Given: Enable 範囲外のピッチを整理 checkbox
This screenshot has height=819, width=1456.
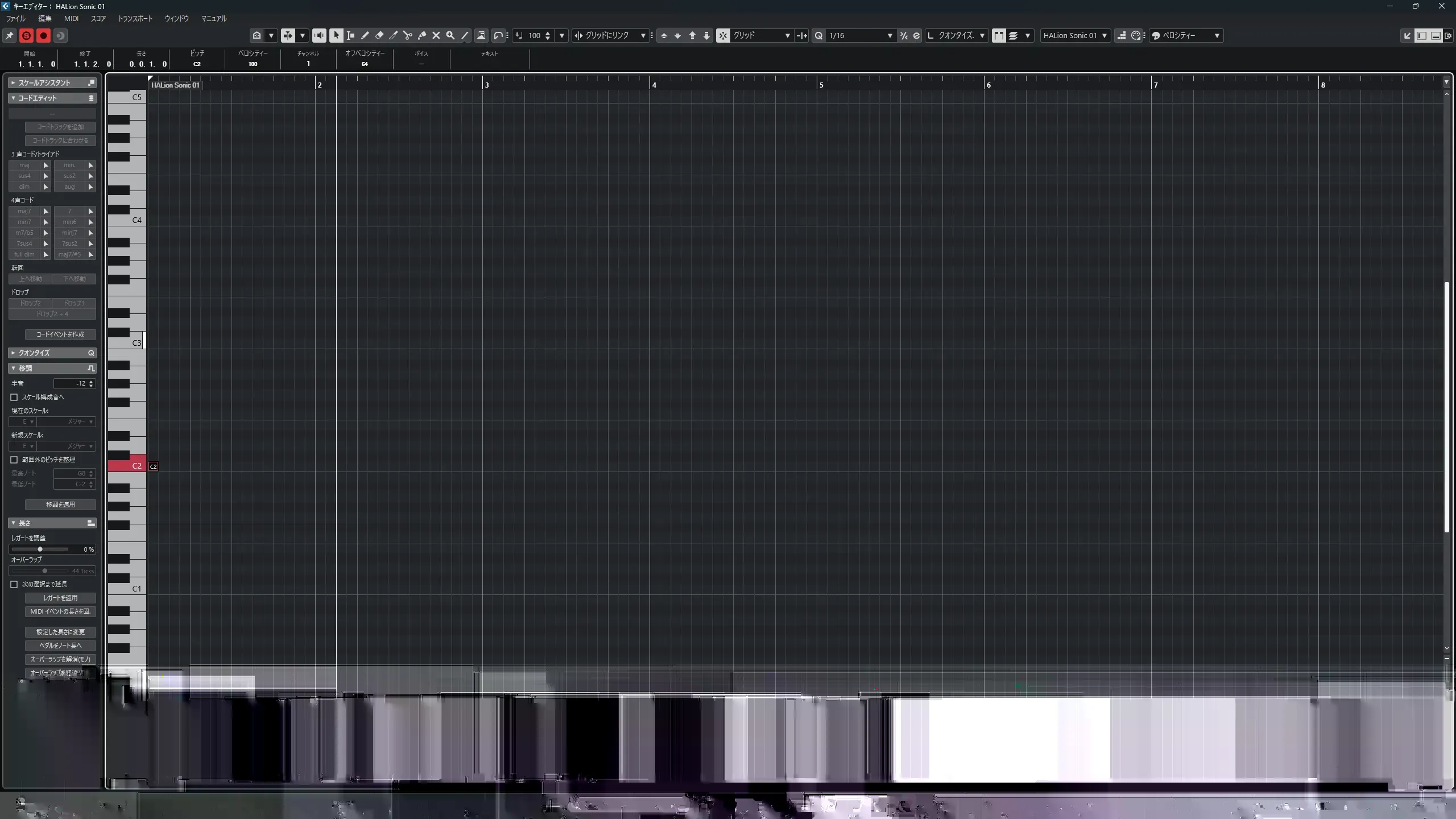Looking at the screenshot, I should coord(14,460).
